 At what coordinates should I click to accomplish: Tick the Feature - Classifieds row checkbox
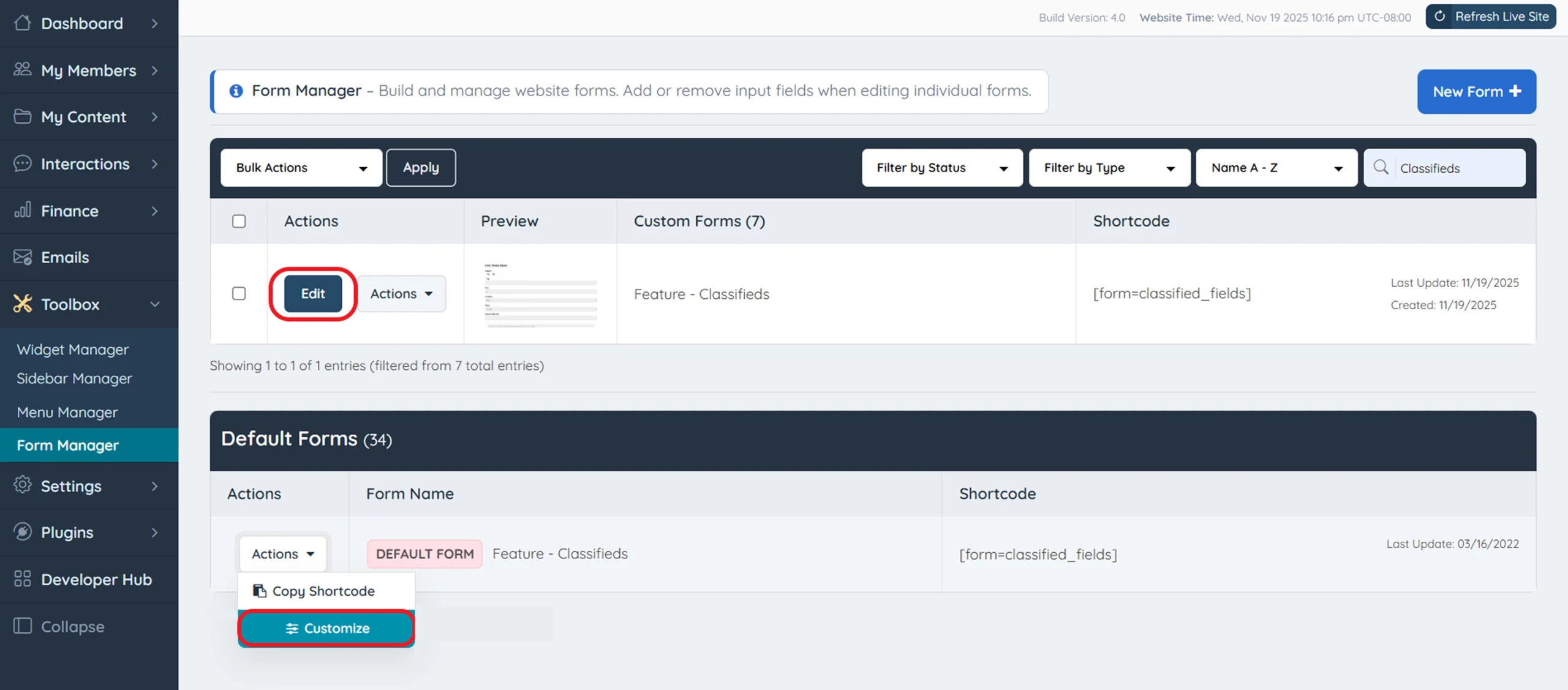coord(239,293)
